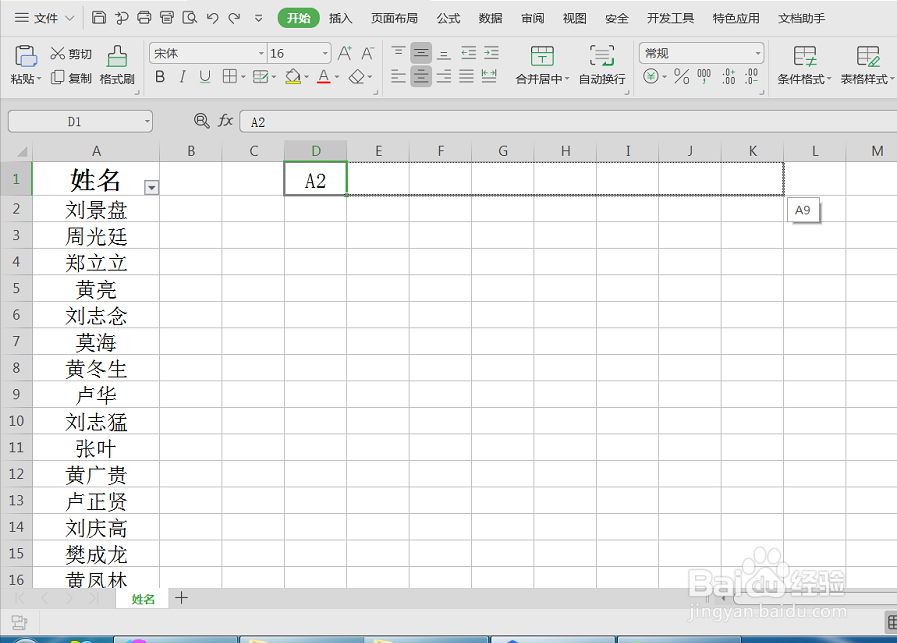Apply thousands separator style icon
Viewport: 897px width, 643px height.
(704, 76)
